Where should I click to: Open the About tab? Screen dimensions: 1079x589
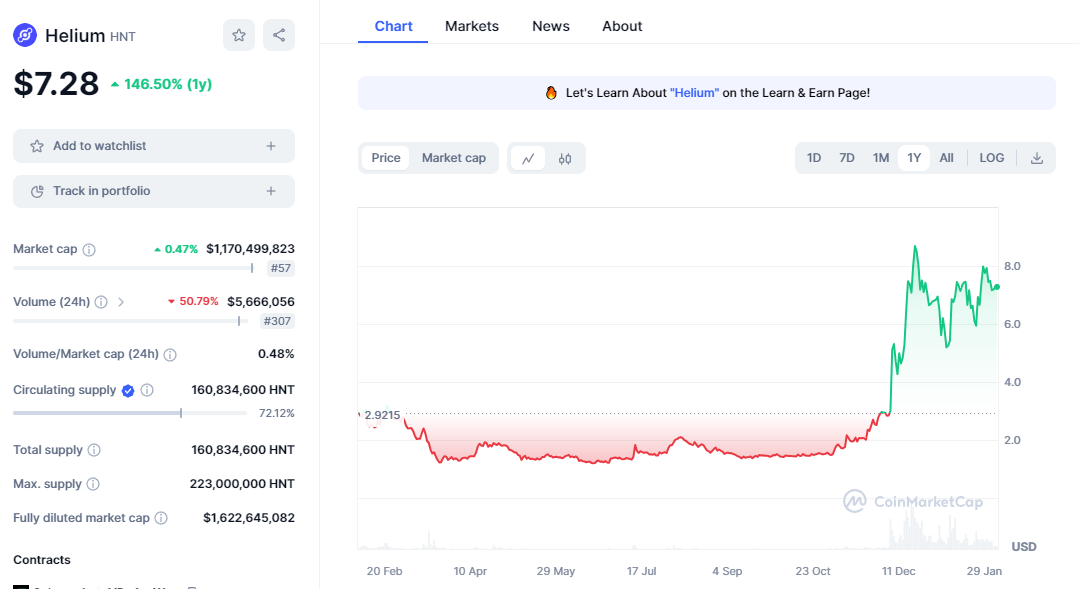coord(622,26)
